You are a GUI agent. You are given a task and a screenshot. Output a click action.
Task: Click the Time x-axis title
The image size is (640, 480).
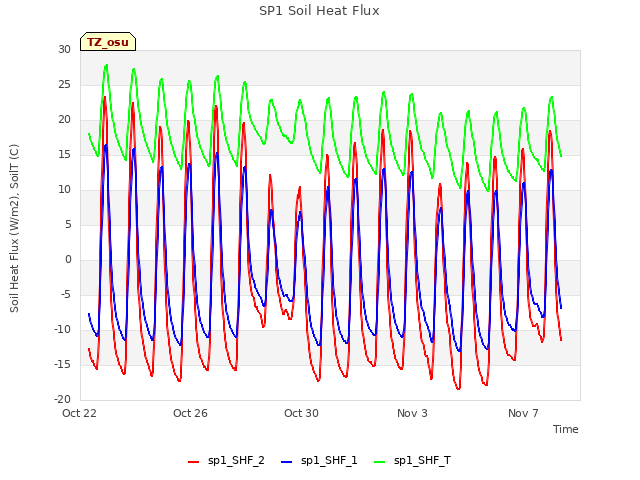click(566, 429)
